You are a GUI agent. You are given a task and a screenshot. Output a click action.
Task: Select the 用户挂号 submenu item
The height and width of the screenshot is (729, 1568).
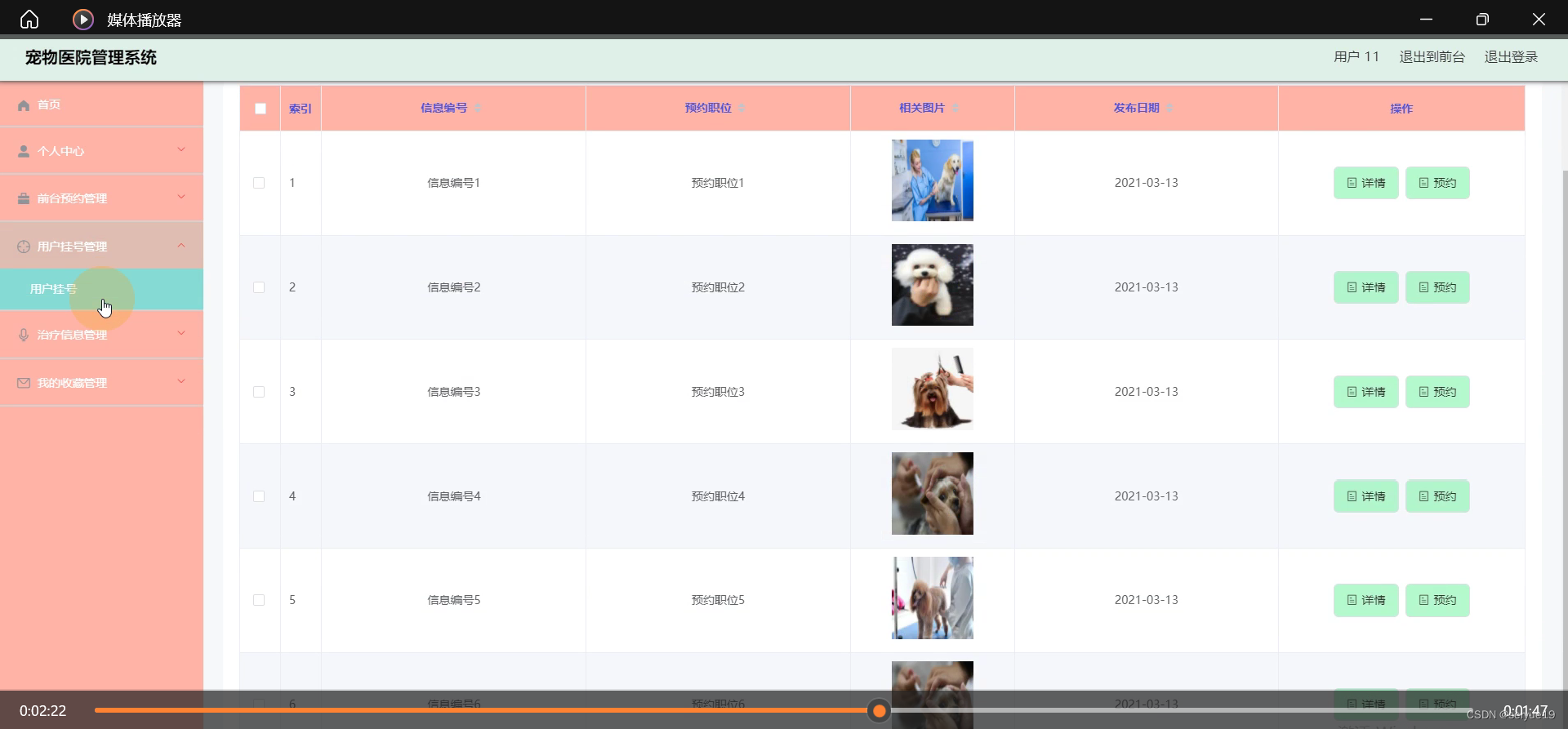click(101, 289)
